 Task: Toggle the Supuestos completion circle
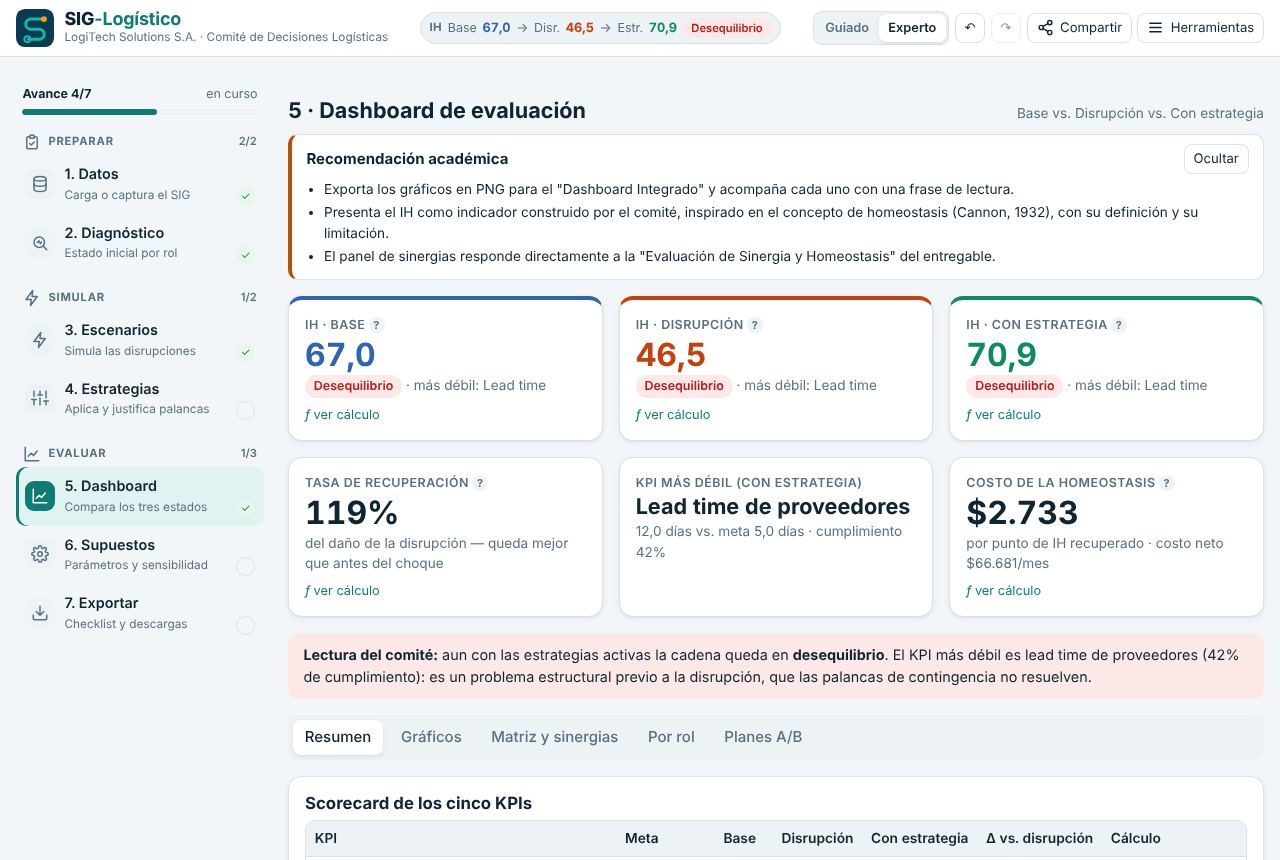tap(245, 567)
